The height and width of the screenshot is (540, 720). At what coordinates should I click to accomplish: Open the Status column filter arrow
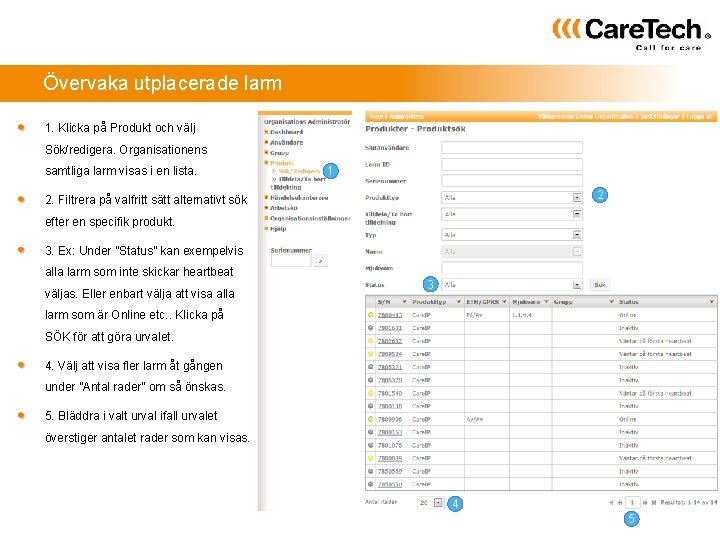click(711, 302)
